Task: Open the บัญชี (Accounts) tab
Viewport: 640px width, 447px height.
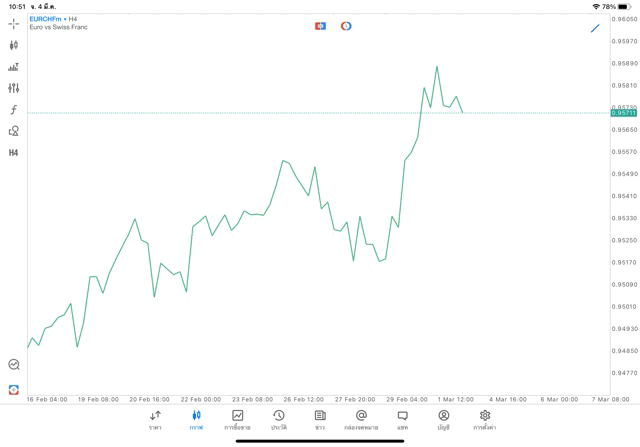Action: (443, 420)
